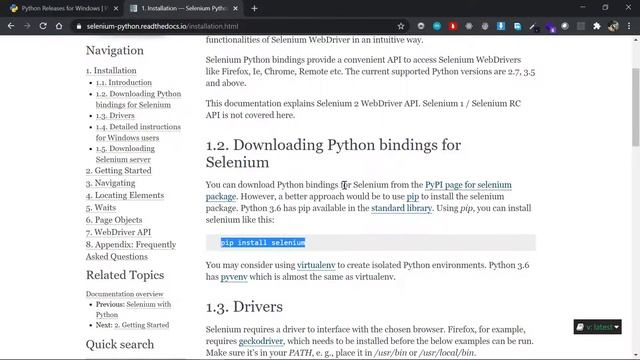The height and width of the screenshot is (360, 640).
Task: Select the 1. Installation Selenium tab
Action: (x=184, y=8)
